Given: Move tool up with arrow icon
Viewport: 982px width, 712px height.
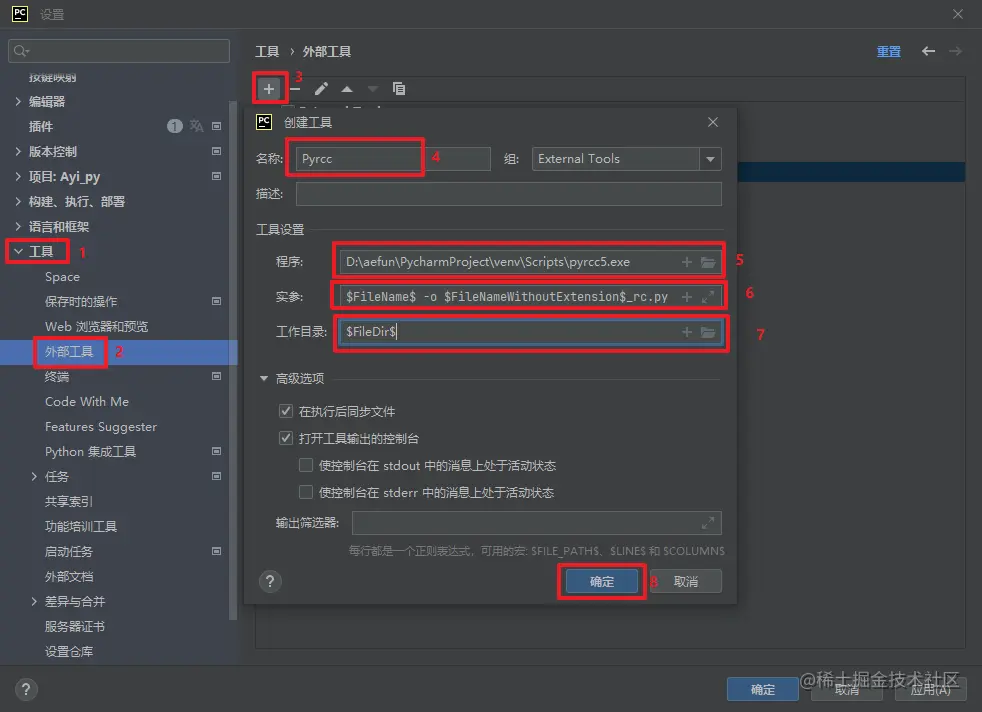Looking at the screenshot, I should (347, 89).
